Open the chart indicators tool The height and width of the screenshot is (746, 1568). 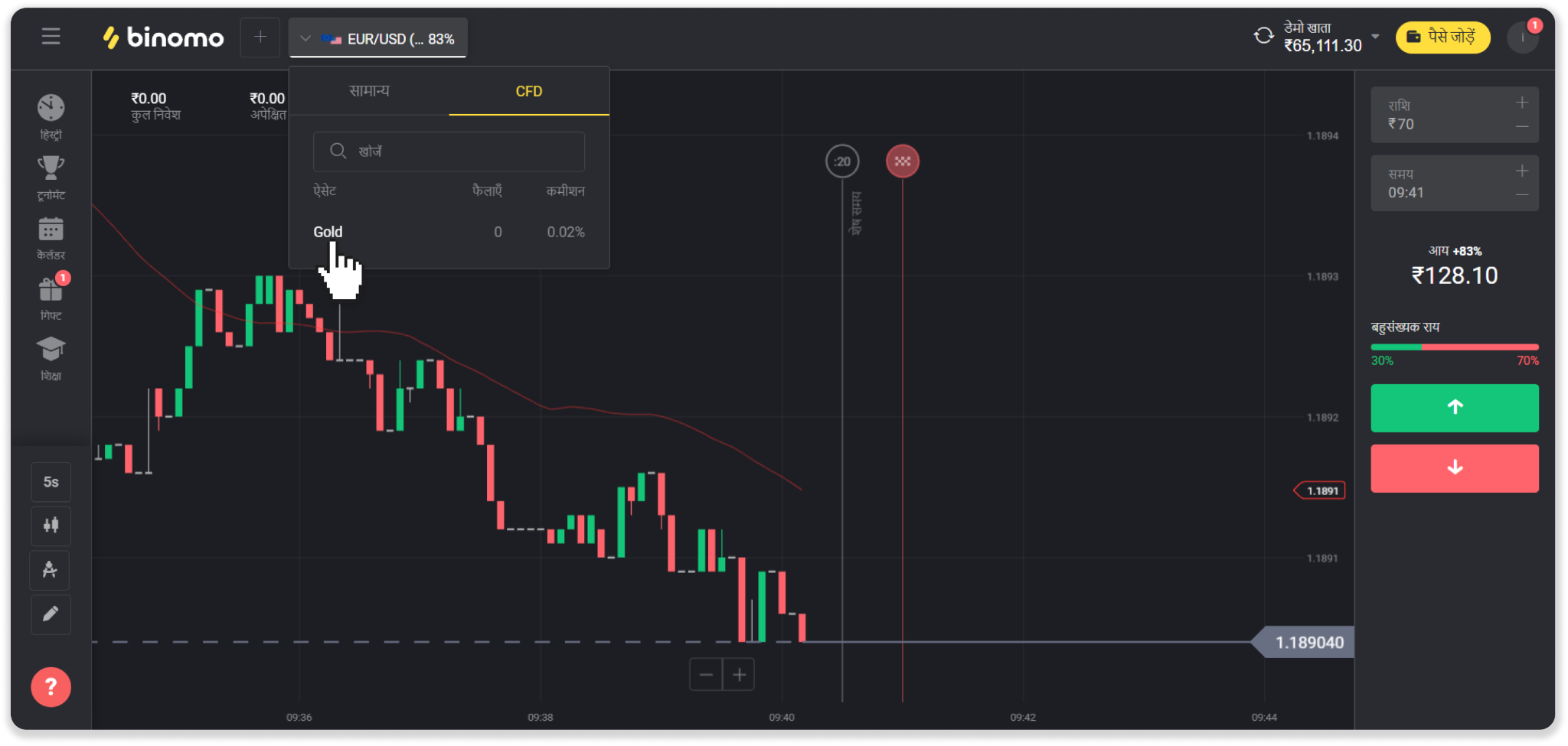pos(51,570)
